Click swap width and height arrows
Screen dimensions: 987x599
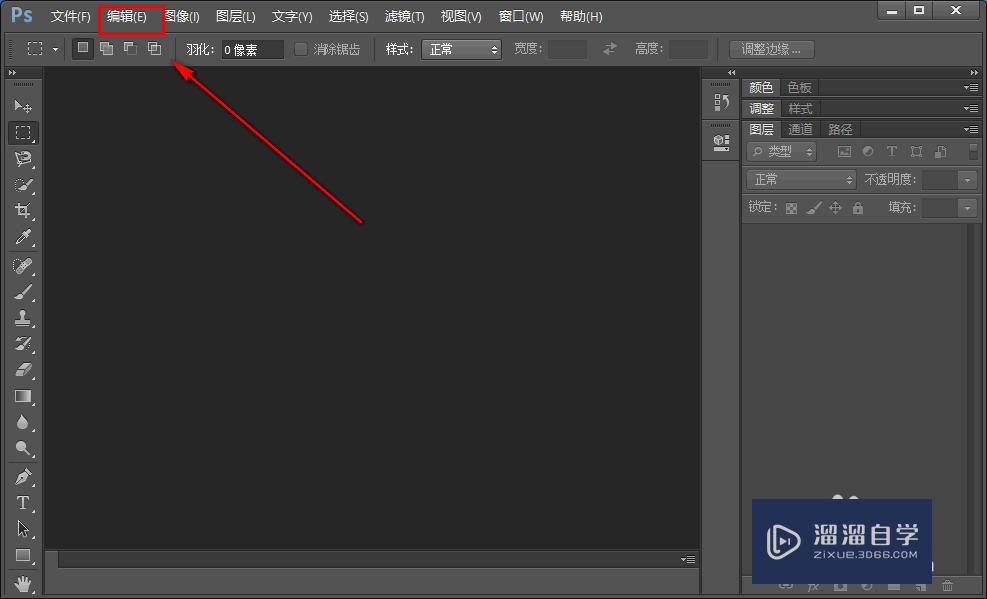609,48
